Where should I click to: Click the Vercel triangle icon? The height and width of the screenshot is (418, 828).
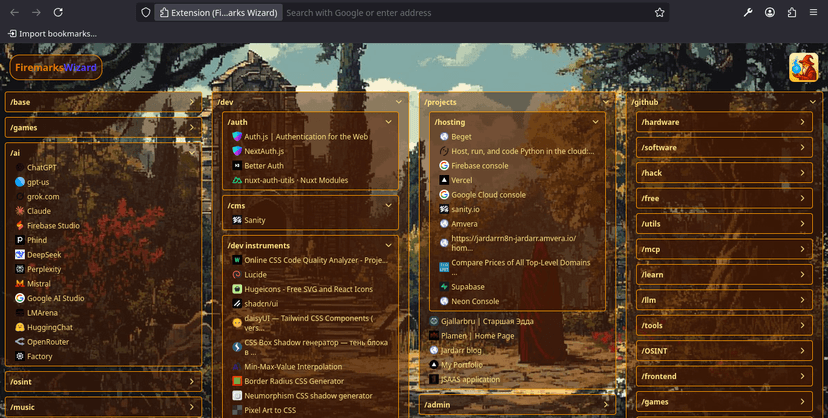click(444, 180)
